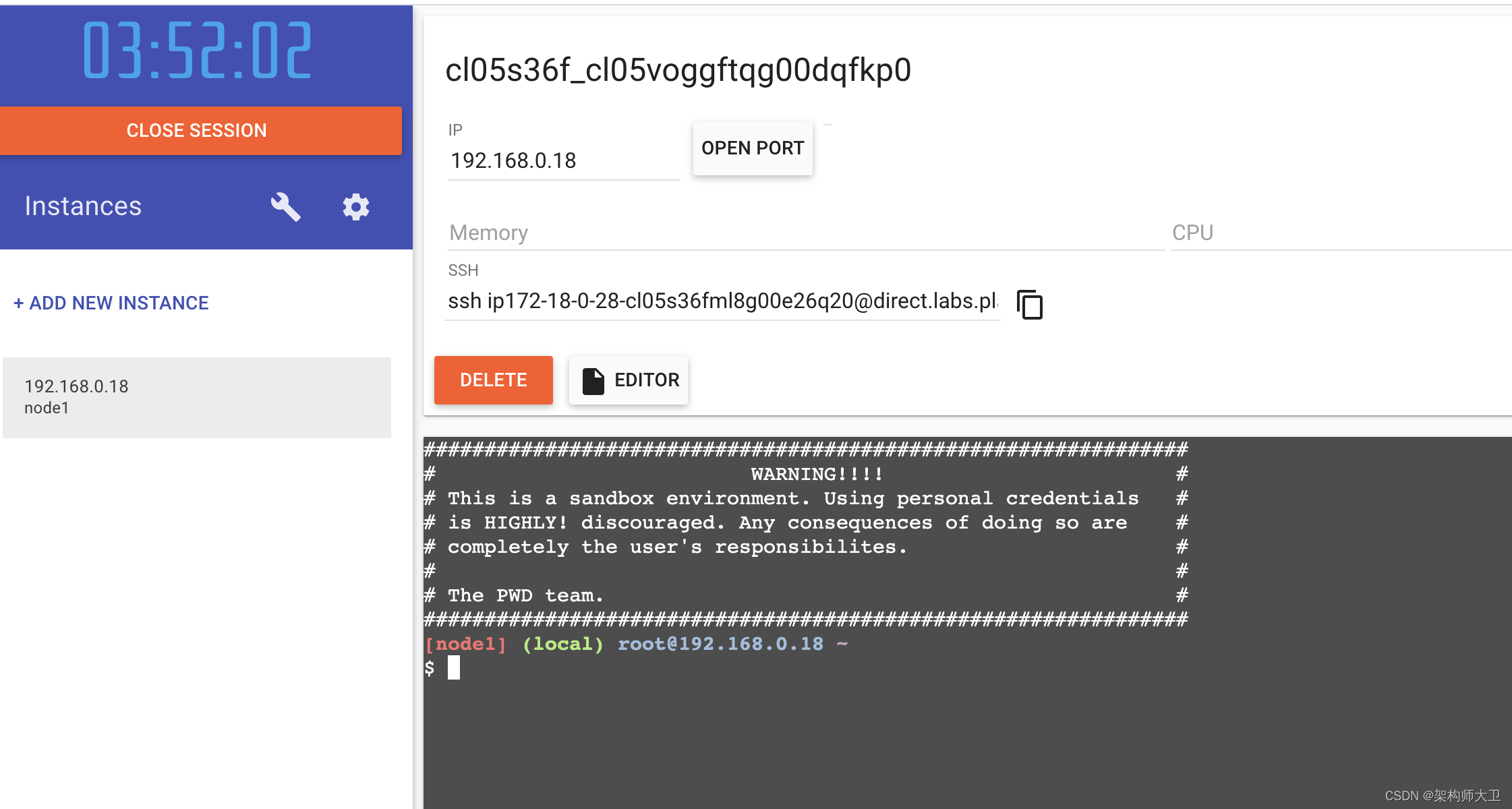
Task: Click OPEN PORT to expose a port
Action: tap(752, 148)
